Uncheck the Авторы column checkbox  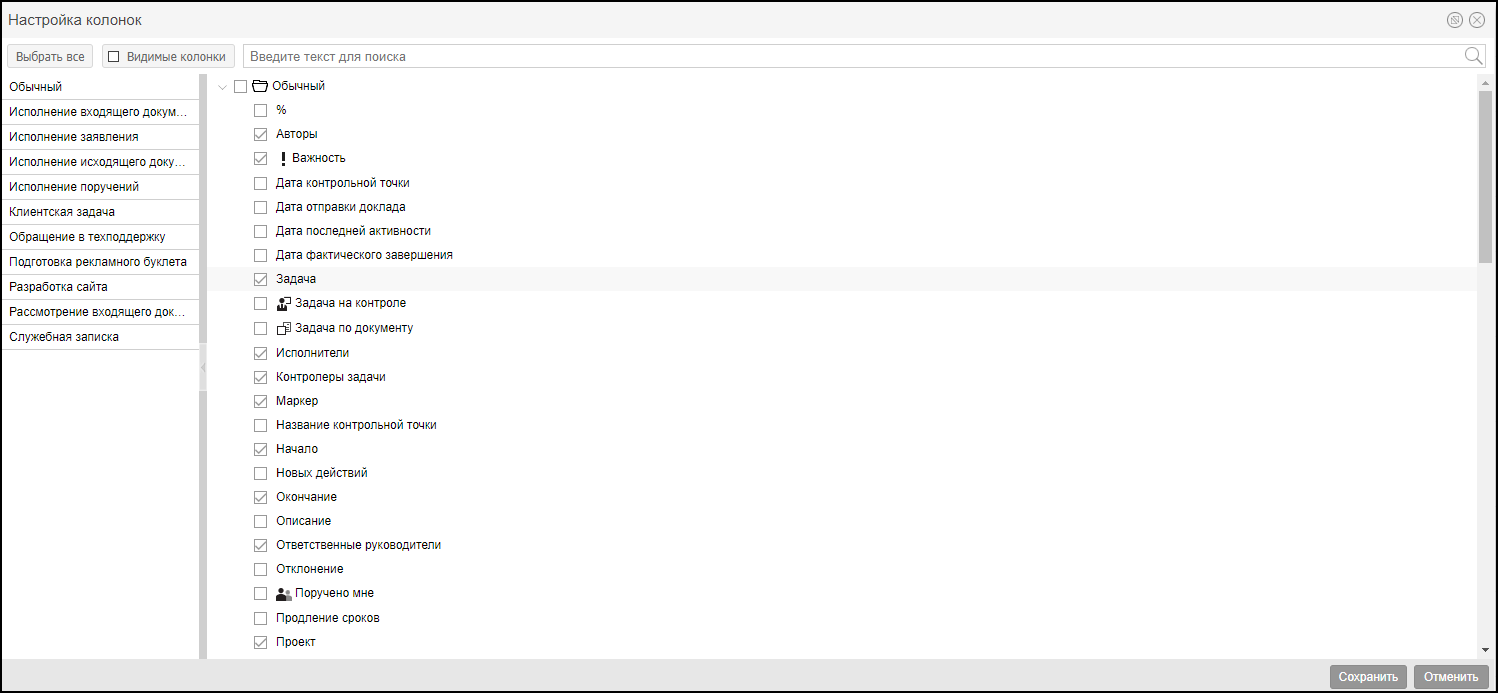(x=261, y=134)
